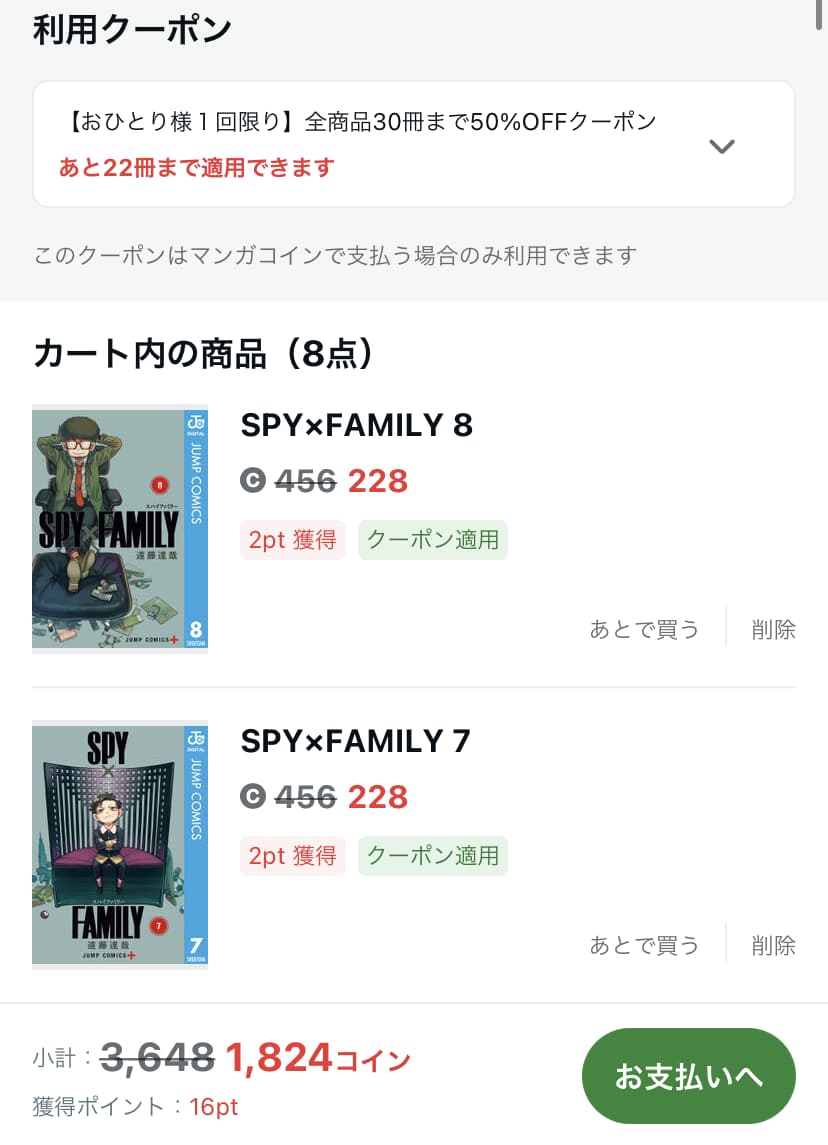Tap the クーポン適用 badge on volume 7
The height and width of the screenshot is (1145, 828).
(432, 856)
